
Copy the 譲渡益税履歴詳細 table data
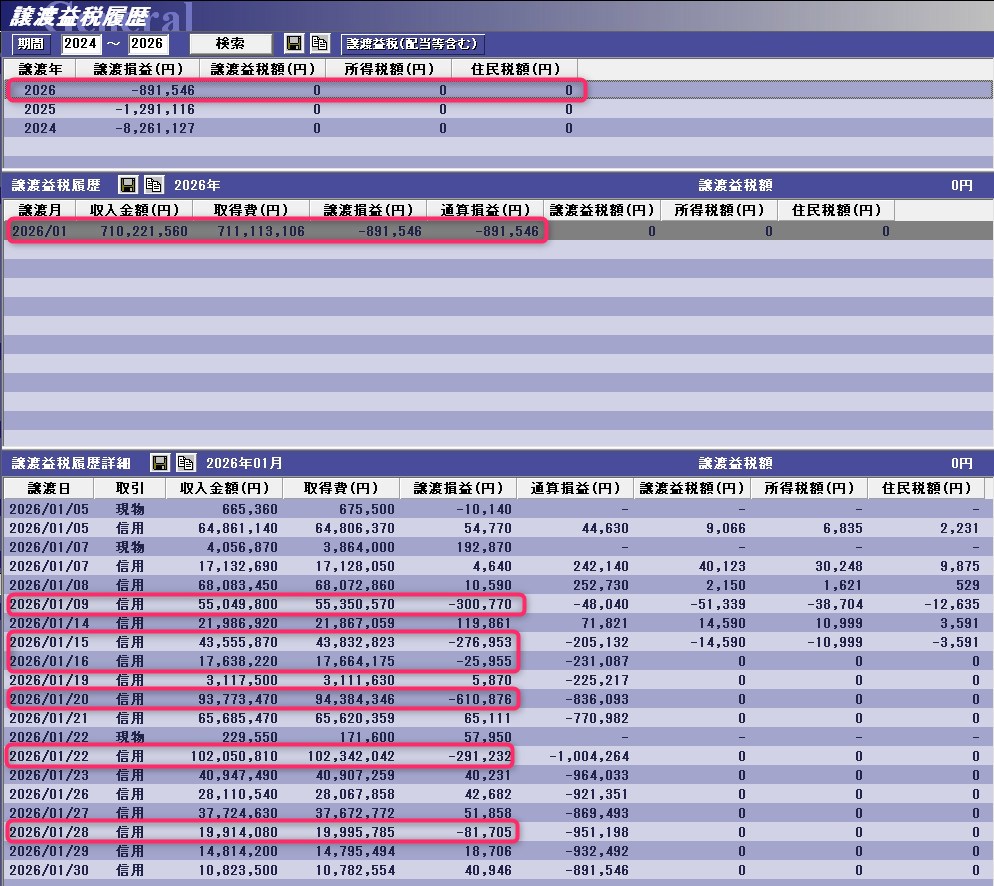pos(185,463)
